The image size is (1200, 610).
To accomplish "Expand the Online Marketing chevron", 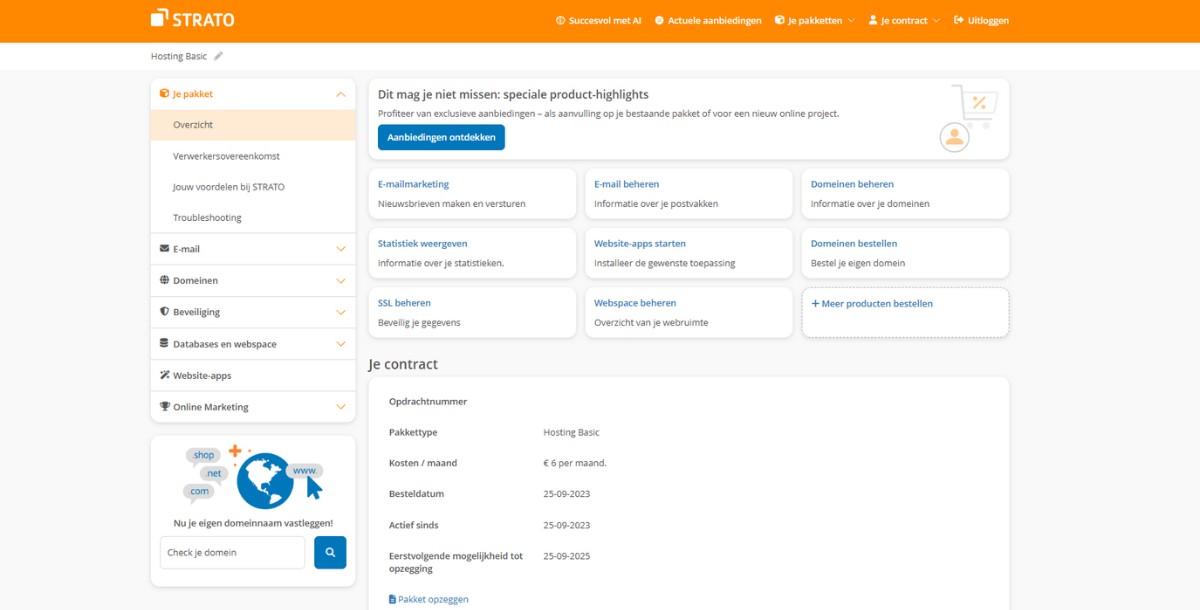I will click(341, 407).
